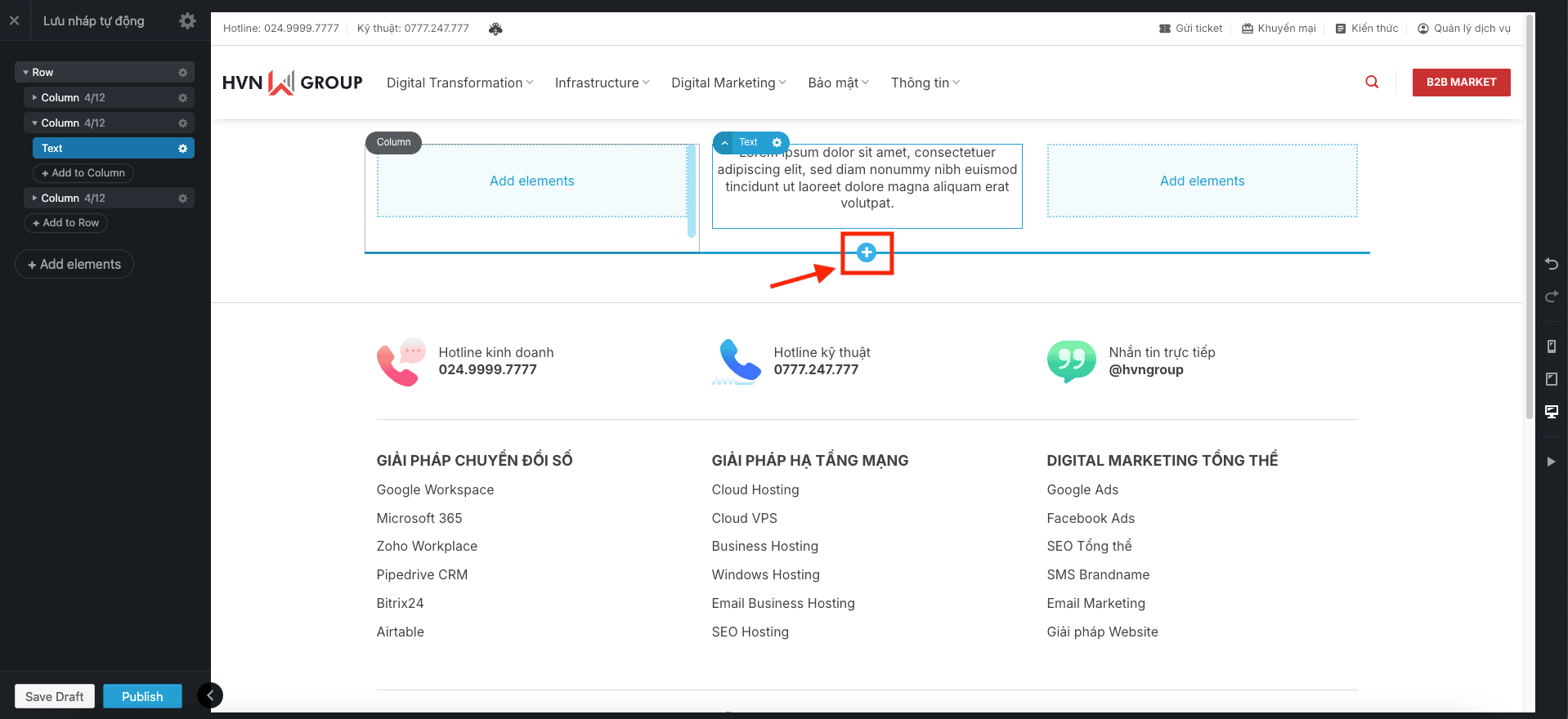Open the Row settings gear in the sidebar
The image size is (1568, 719).
[x=182, y=73]
